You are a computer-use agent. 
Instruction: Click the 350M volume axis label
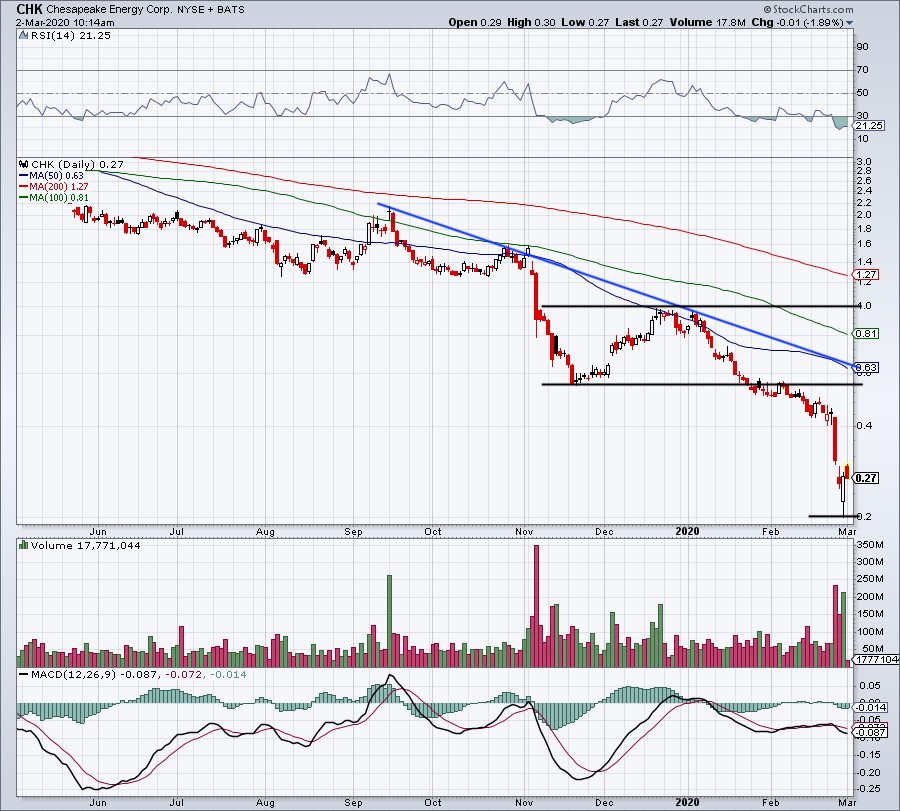click(x=870, y=545)
